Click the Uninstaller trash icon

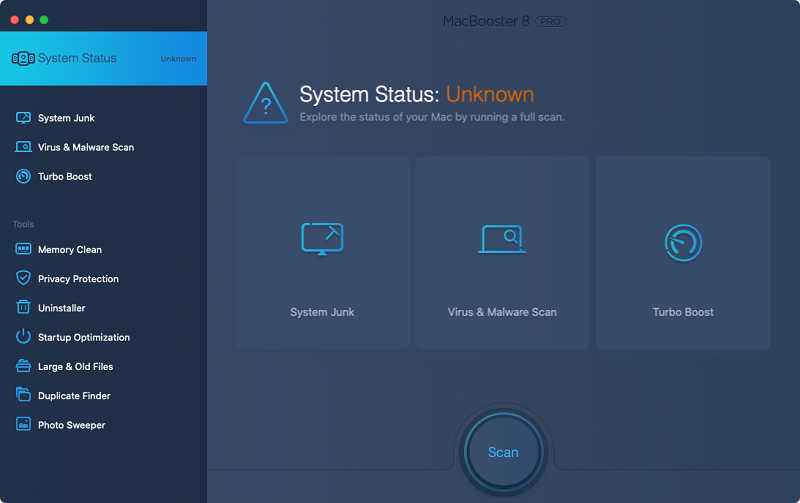(x=23, y=307)
